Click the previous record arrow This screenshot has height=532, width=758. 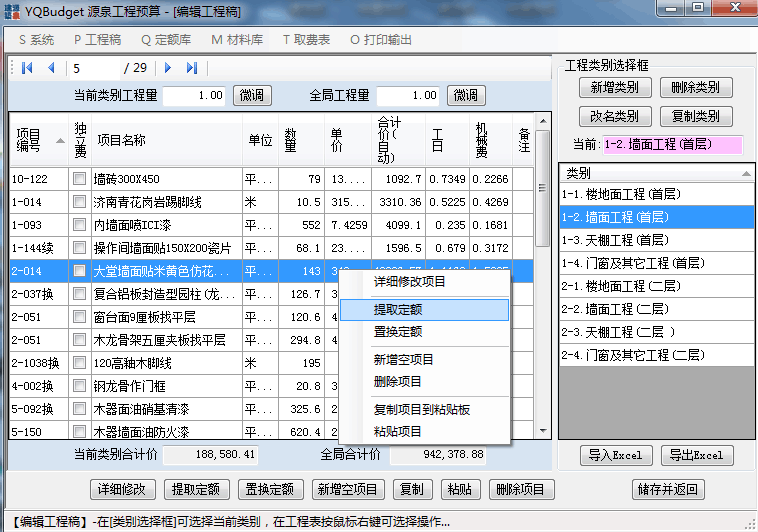tap(51, 68)
